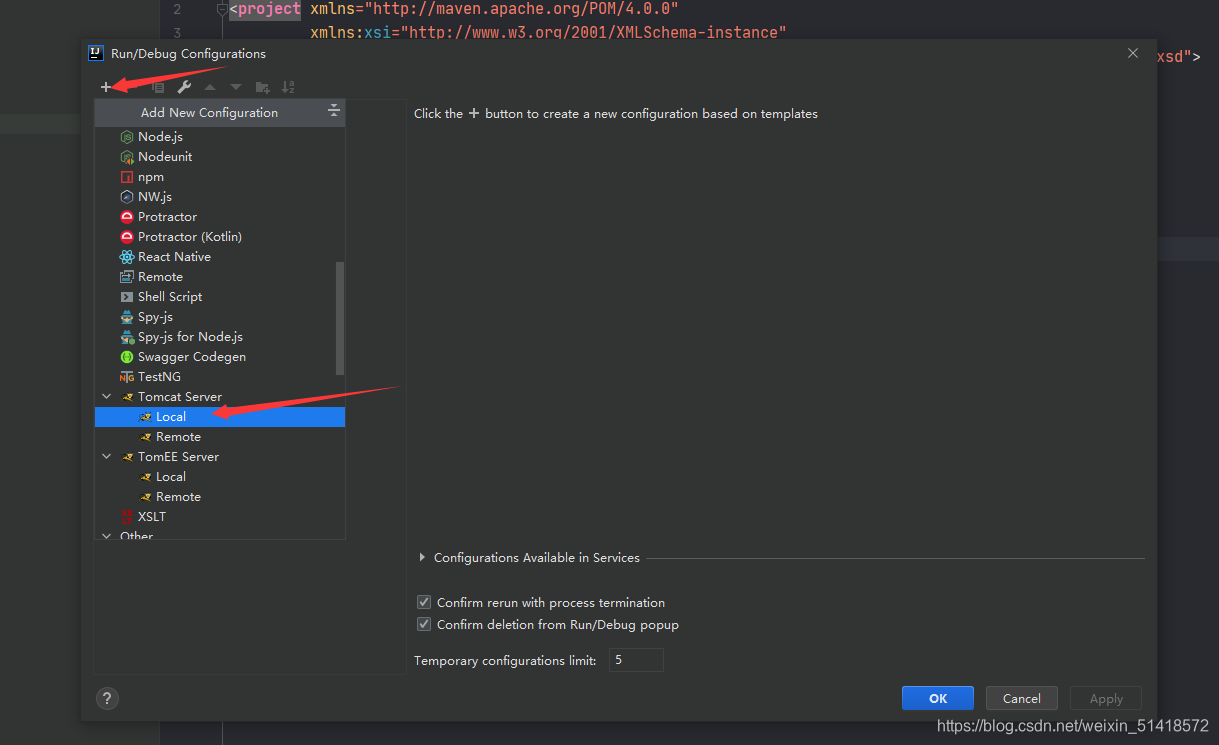The image size is (1219, 745).
Task: Click the TestNG configuration icon
Action: coord(127,377)
